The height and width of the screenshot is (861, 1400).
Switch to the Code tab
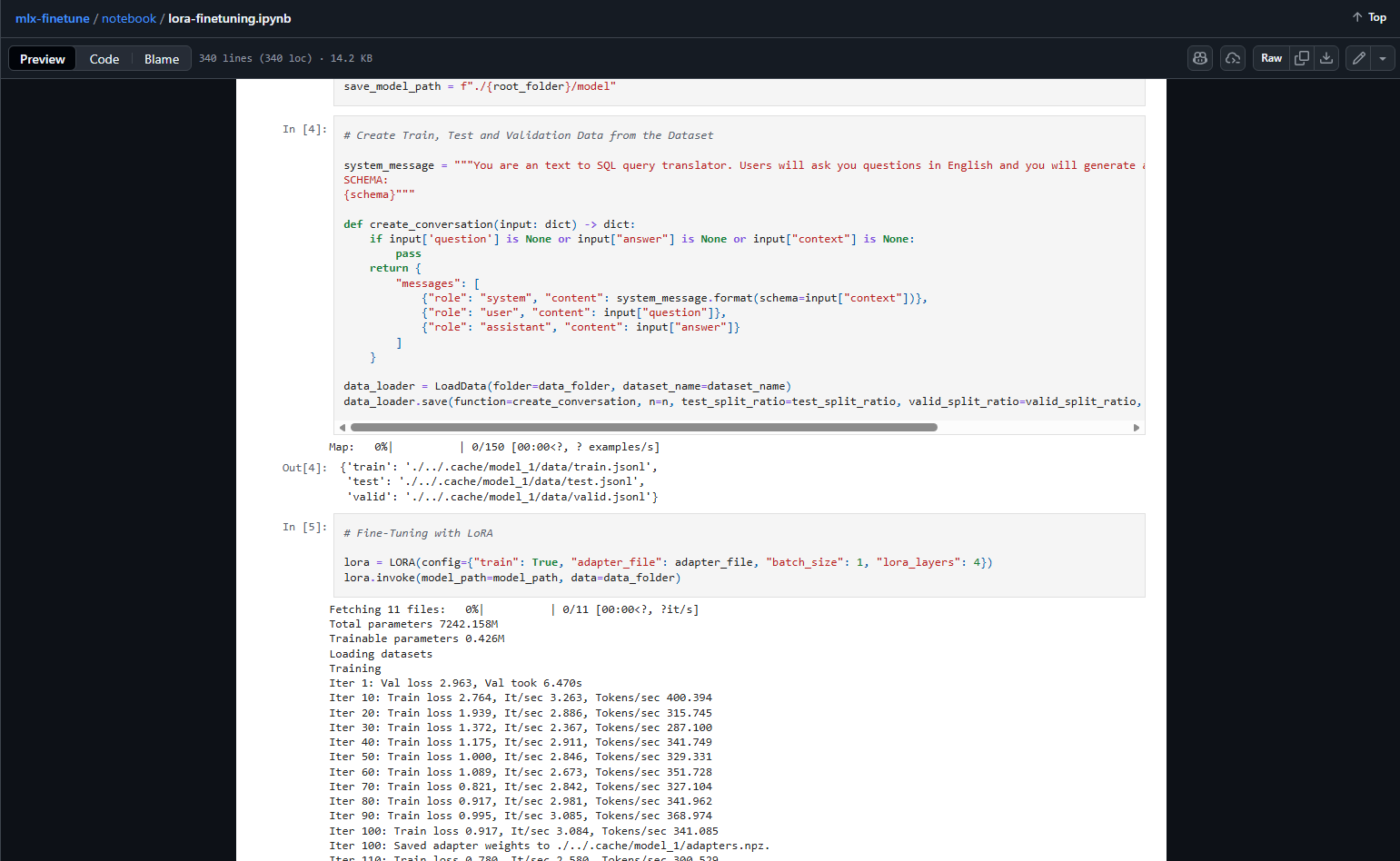(x=104, y=59)
